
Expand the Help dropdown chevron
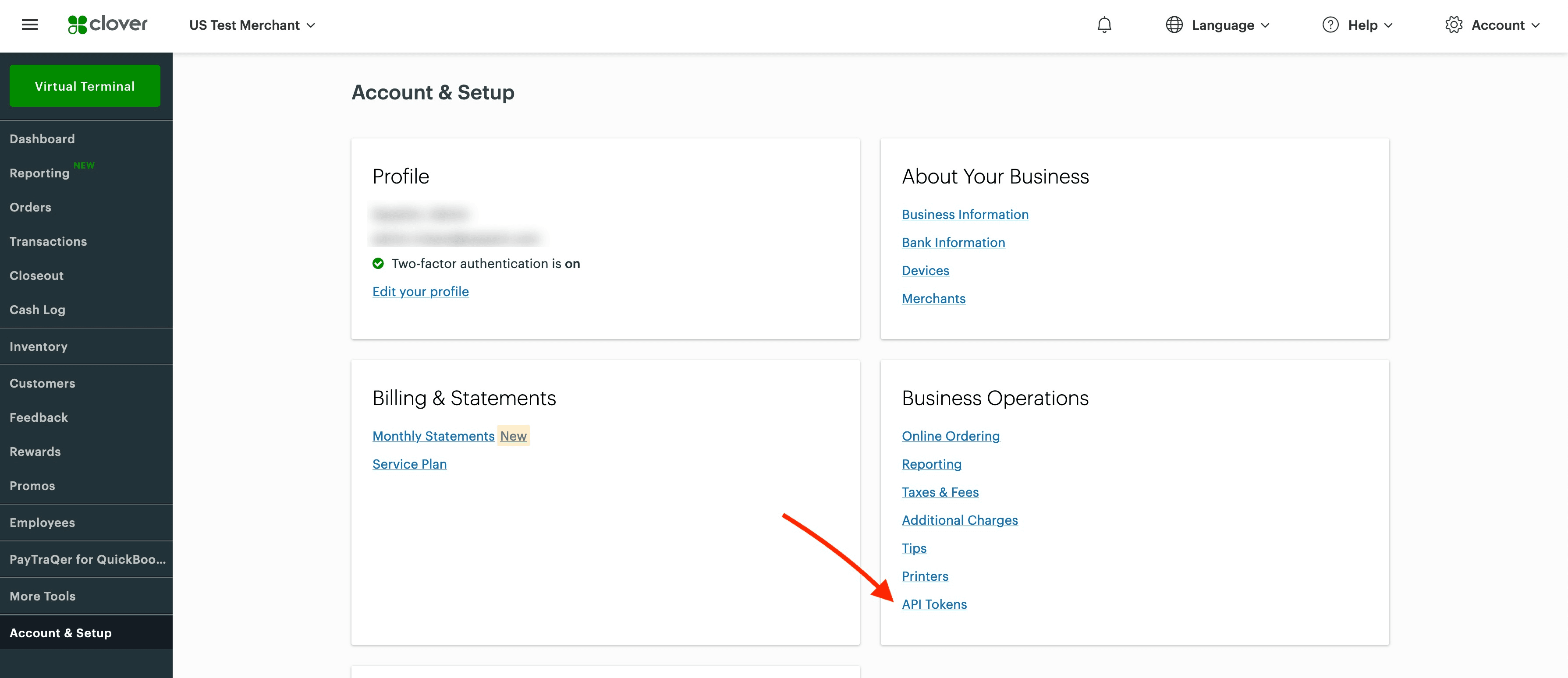pyautogui.click(x=1390, y=26)
